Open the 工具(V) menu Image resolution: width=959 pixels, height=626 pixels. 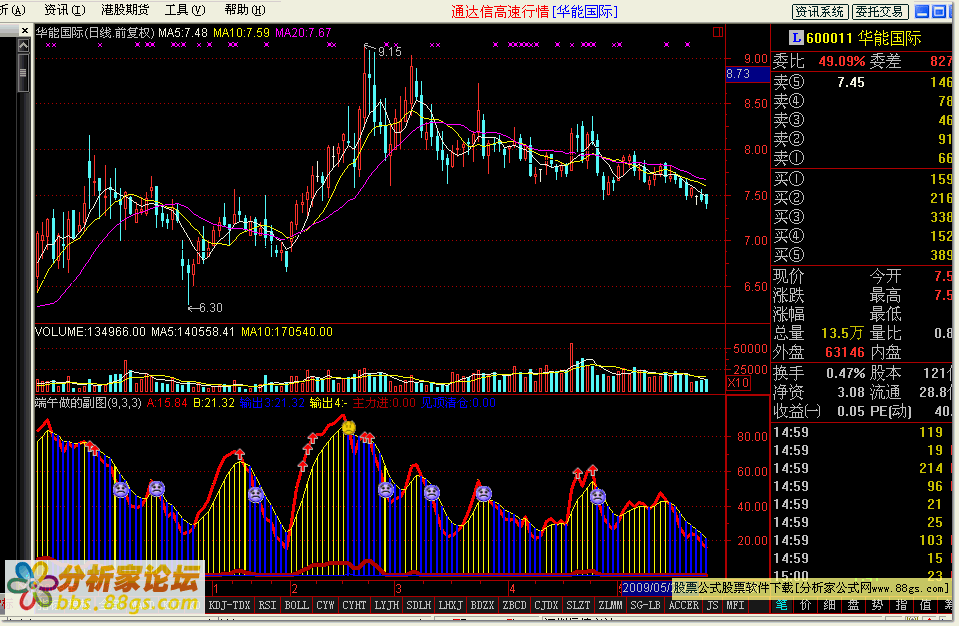pos(185,10)
